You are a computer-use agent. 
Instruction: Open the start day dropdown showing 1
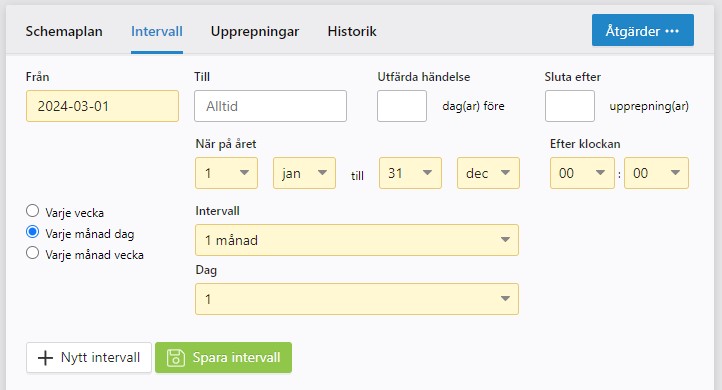227,173
